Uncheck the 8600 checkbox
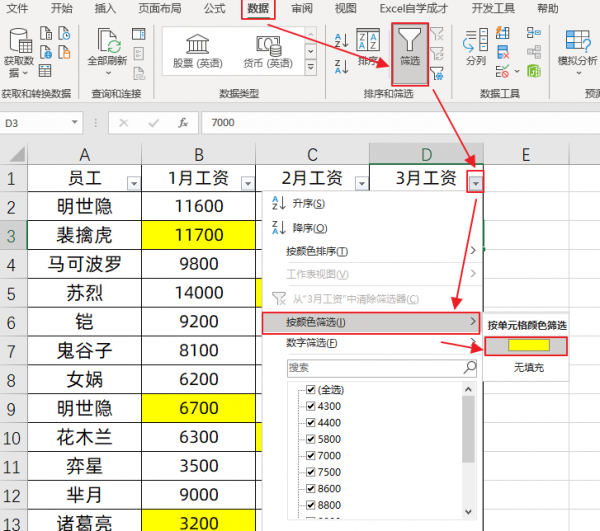Screen dimensions: 600x531 [311, 489]
